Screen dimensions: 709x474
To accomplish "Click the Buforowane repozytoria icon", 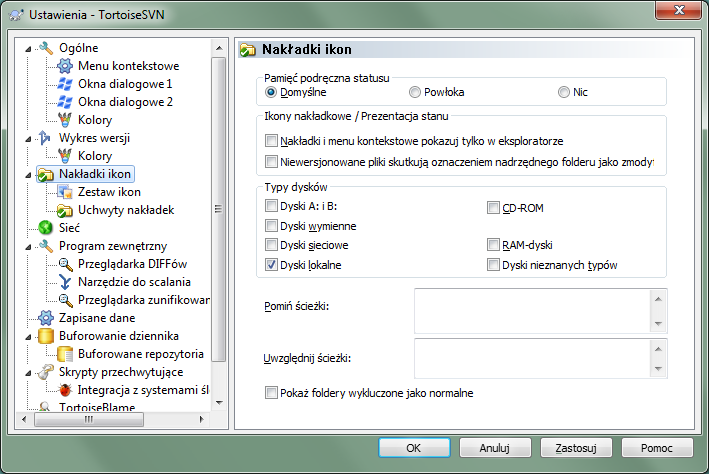I will coord(65,354).
